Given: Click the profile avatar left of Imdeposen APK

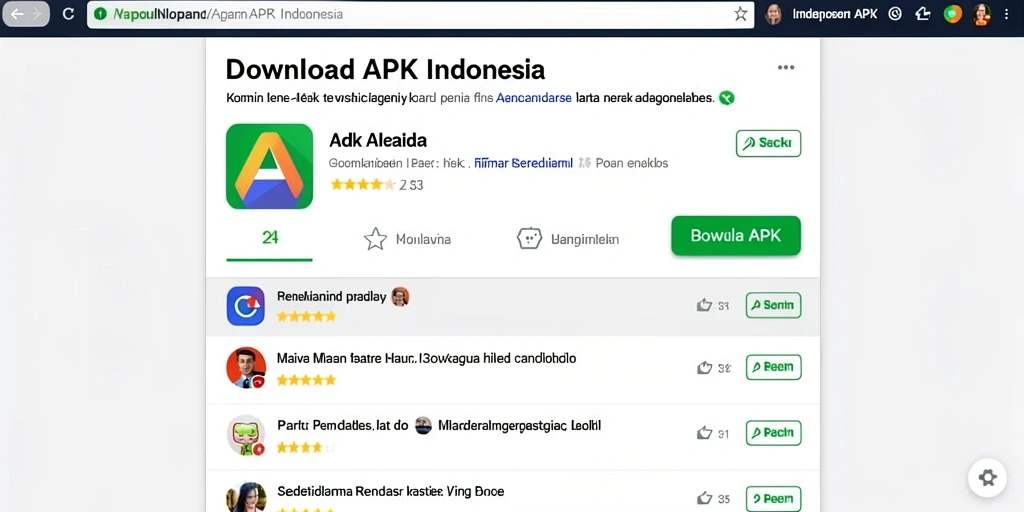Looking at the screenshot, I should click(773, 14).
